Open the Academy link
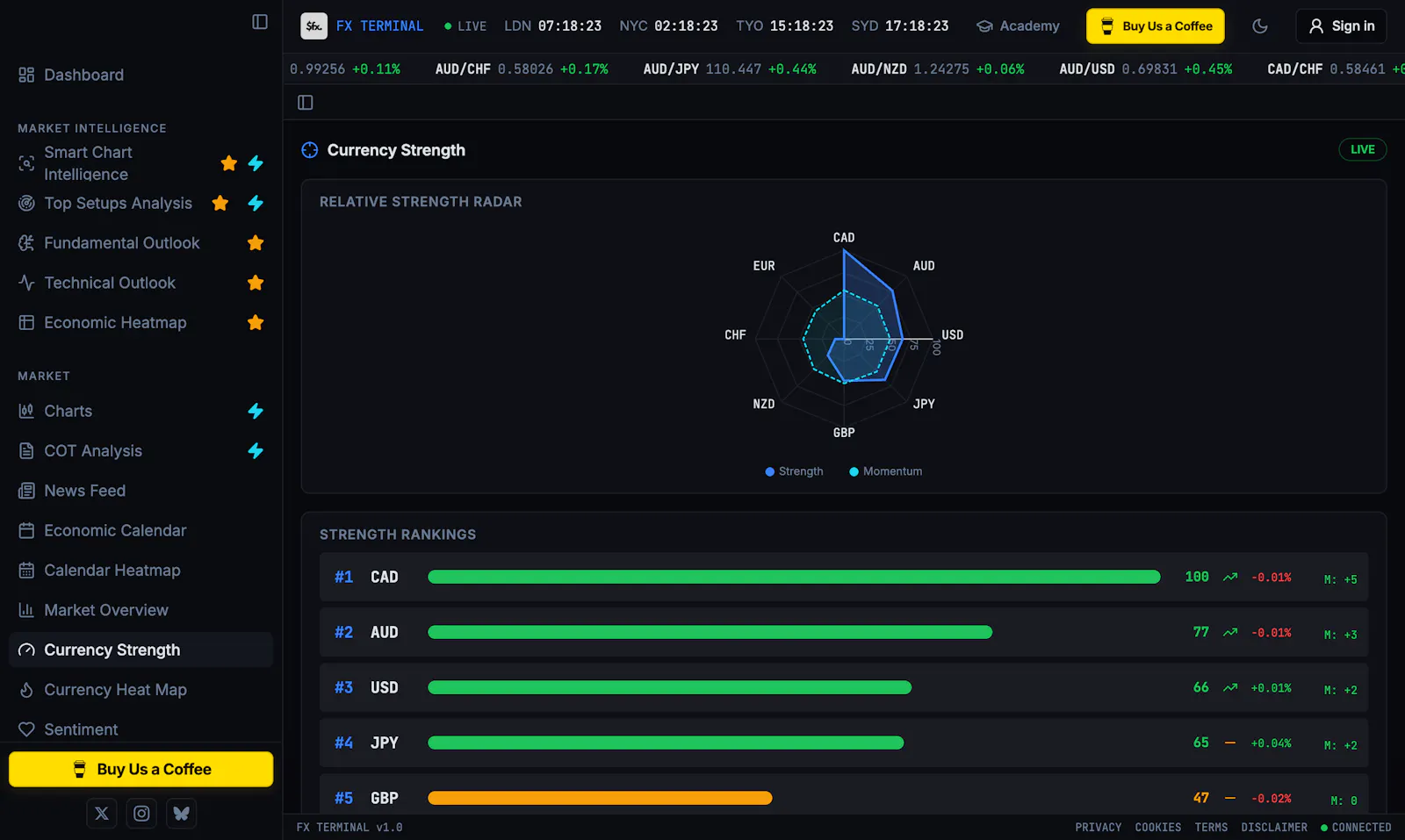1405x840 pixels. tap(1018, 26)
